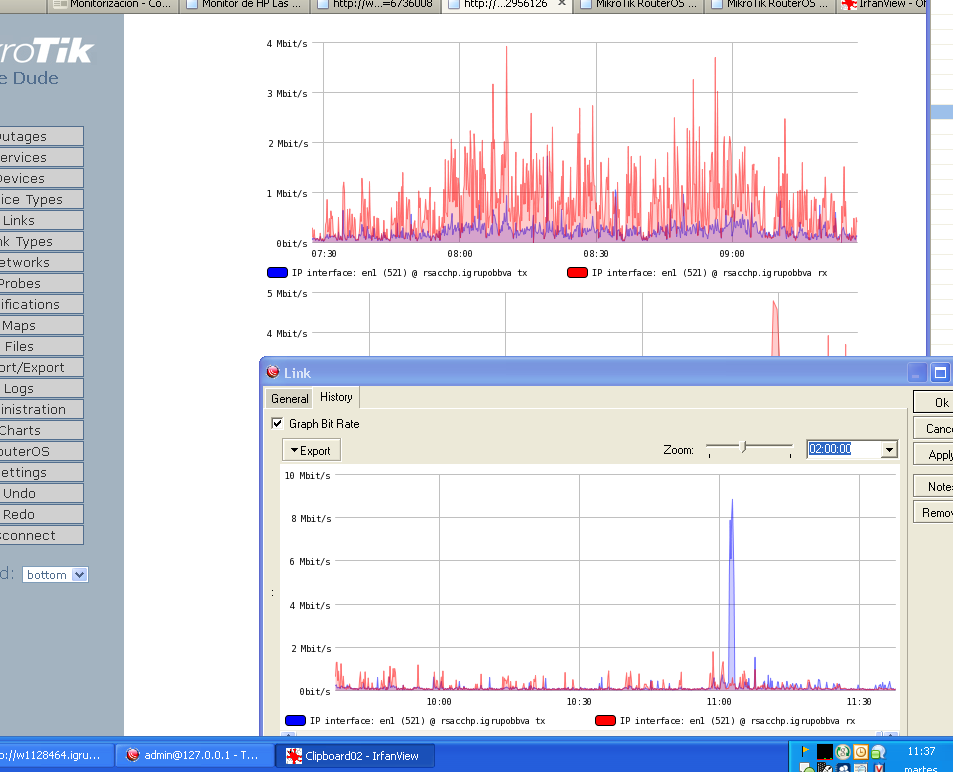Click the 02:00:00 time input field

[844, 449]
